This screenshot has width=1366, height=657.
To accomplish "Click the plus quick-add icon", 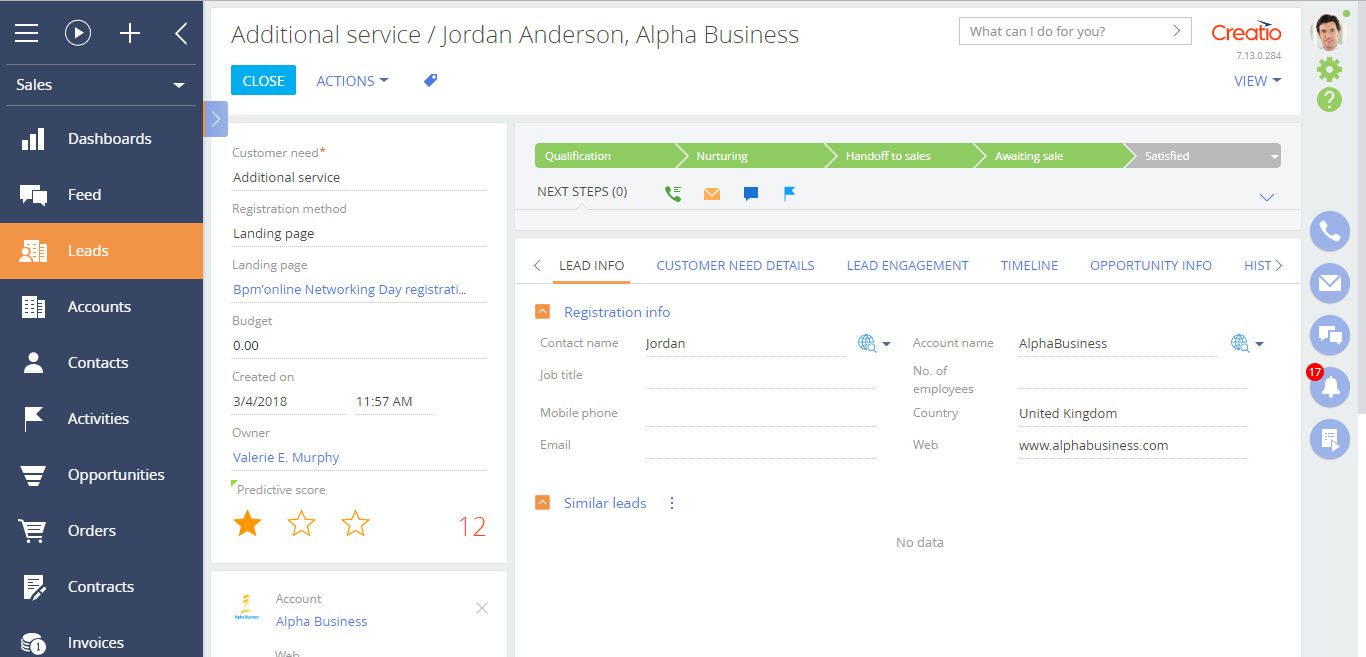I will tap(130, 33).
